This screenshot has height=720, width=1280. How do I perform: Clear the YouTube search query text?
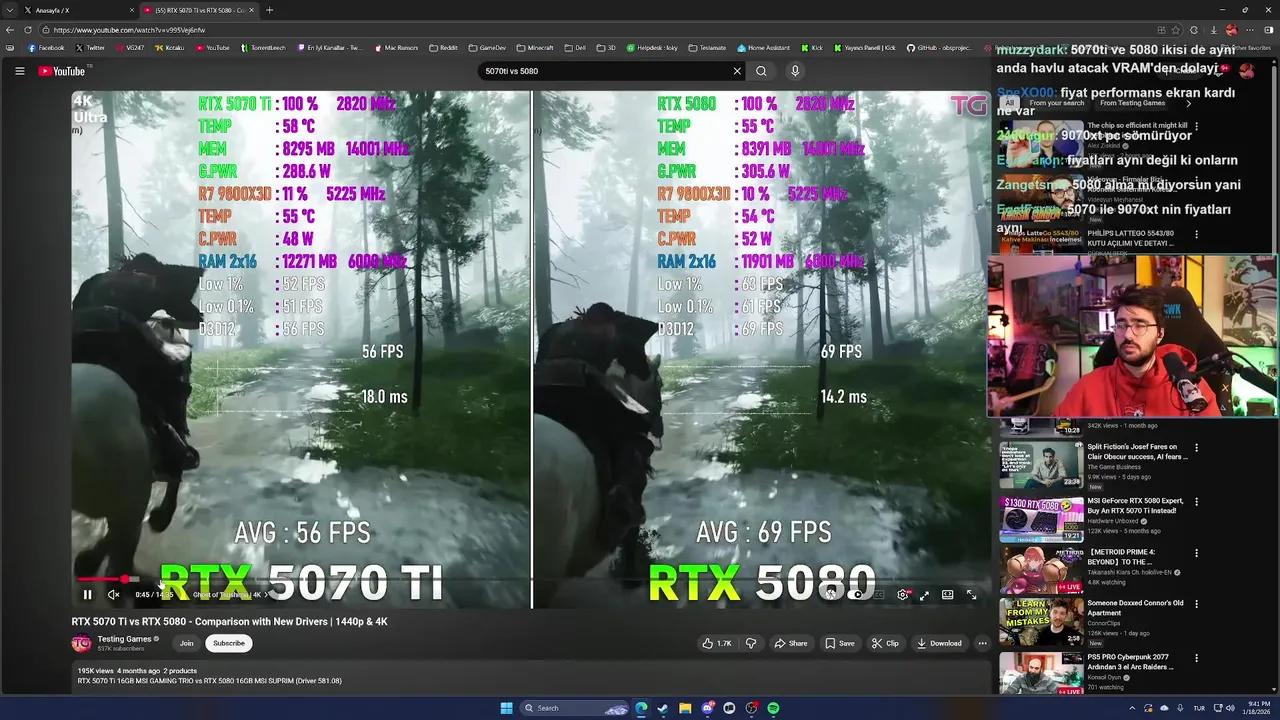[737, 71]
